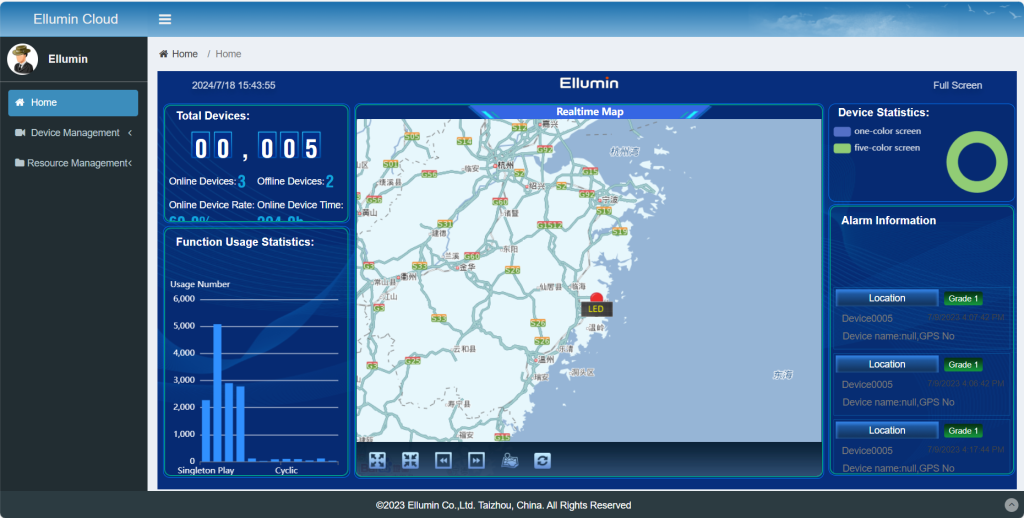Click the Ellumin user avatar
1024x518 pixels.
pyautogui.click(x=23, y=59)
